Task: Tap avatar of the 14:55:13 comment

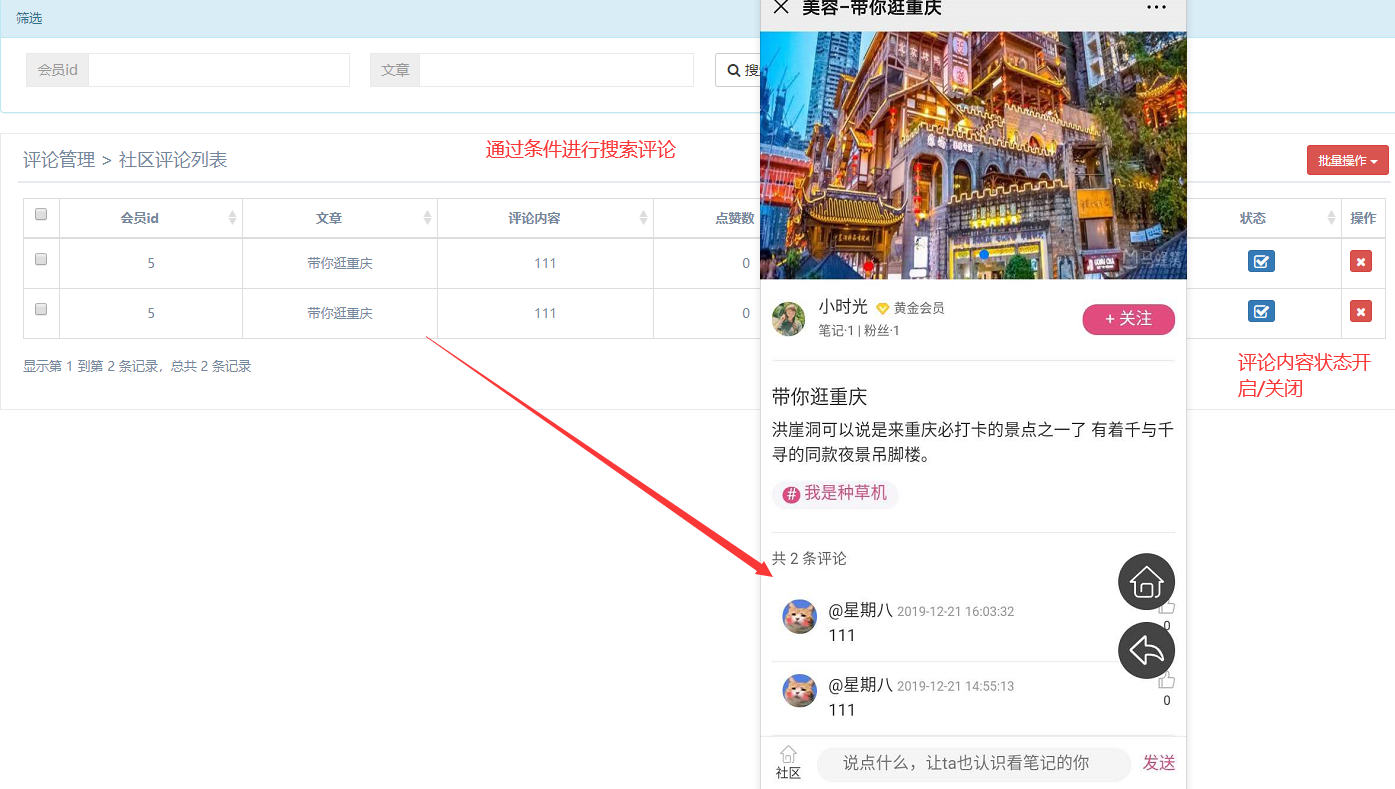Action: 799,691
